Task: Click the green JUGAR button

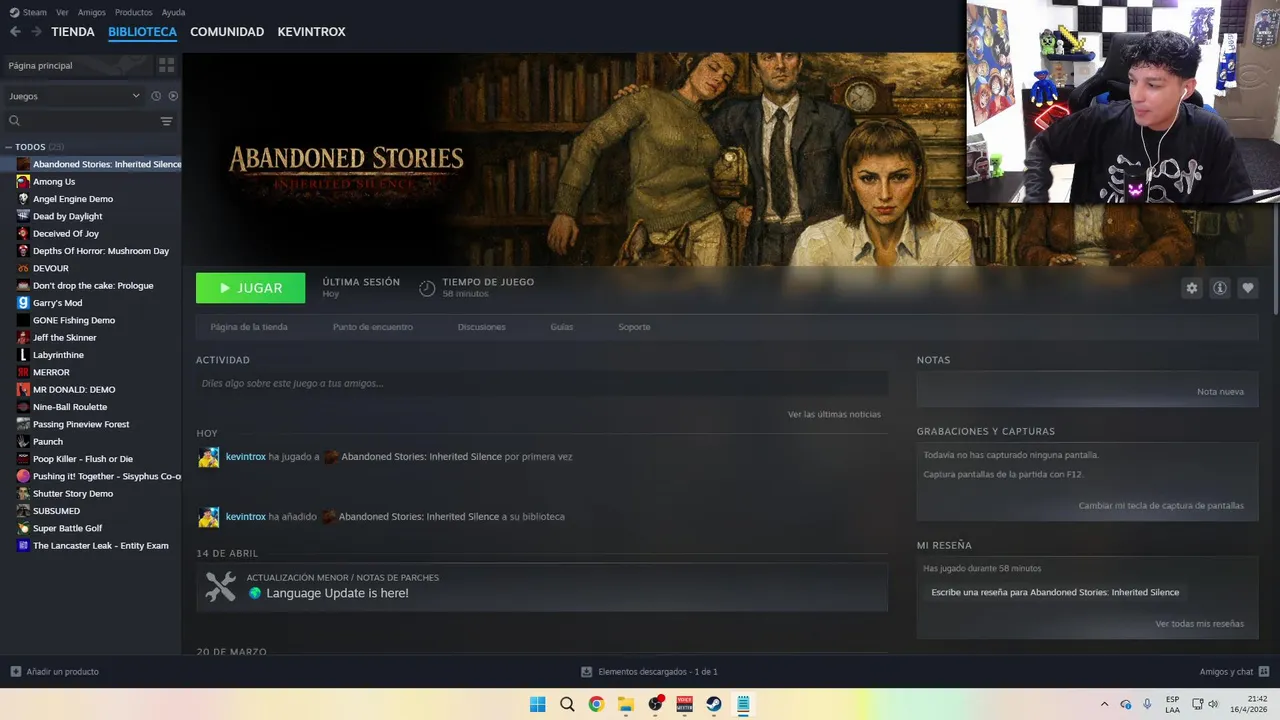Action: tap(250, 288)
